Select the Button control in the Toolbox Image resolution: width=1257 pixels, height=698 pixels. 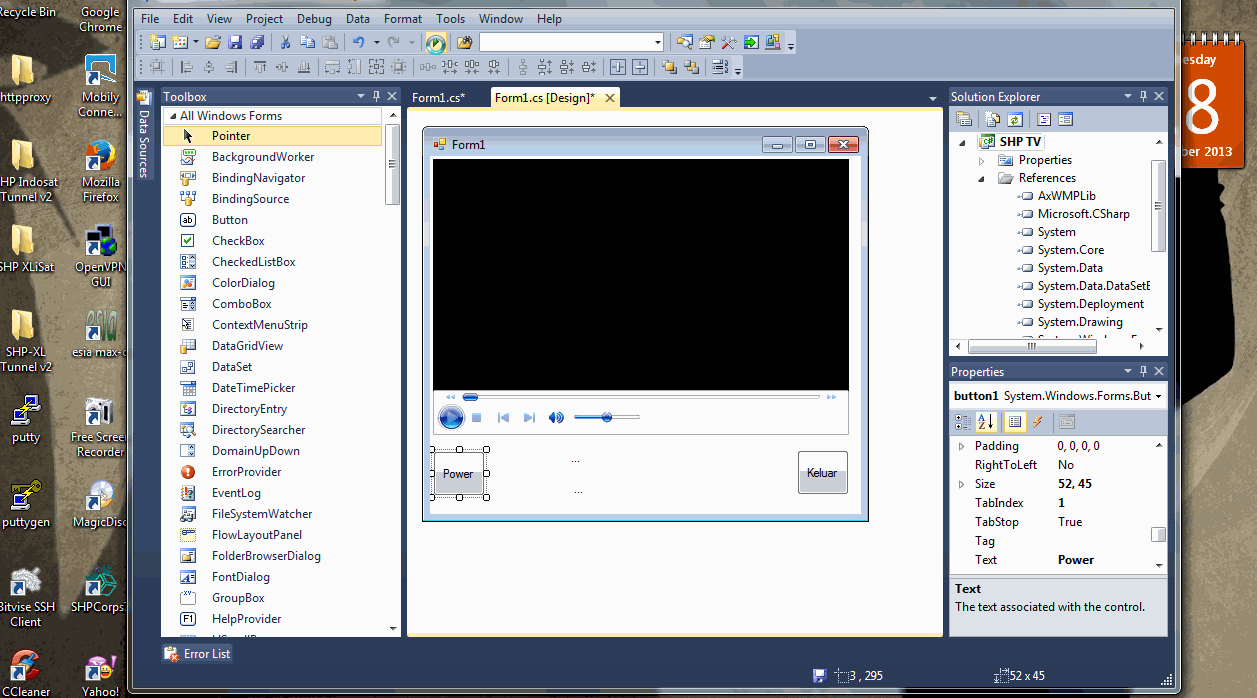click(229, 220)
